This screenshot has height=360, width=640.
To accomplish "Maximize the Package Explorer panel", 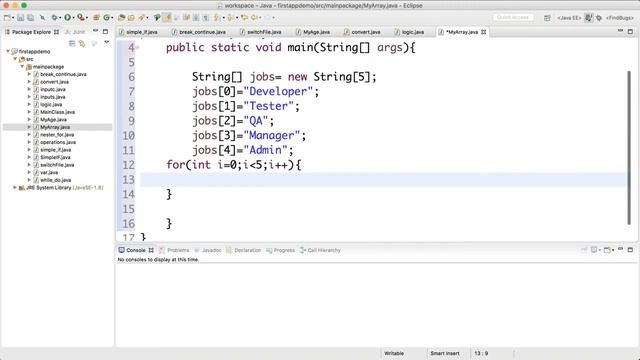I will pyautogui.click(x=105, y=31).
